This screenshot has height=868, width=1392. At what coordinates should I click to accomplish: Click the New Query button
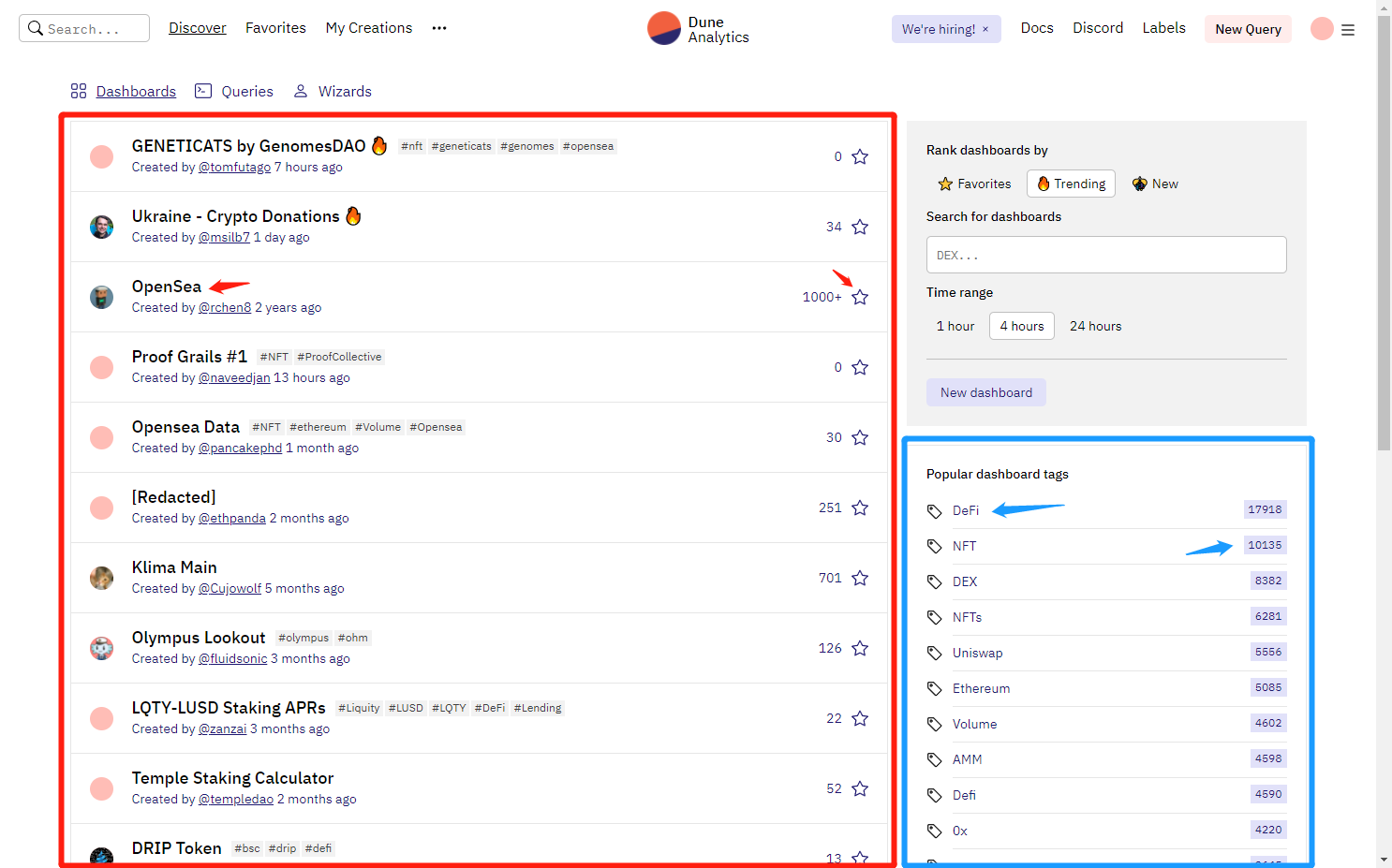pos(1248,29)
